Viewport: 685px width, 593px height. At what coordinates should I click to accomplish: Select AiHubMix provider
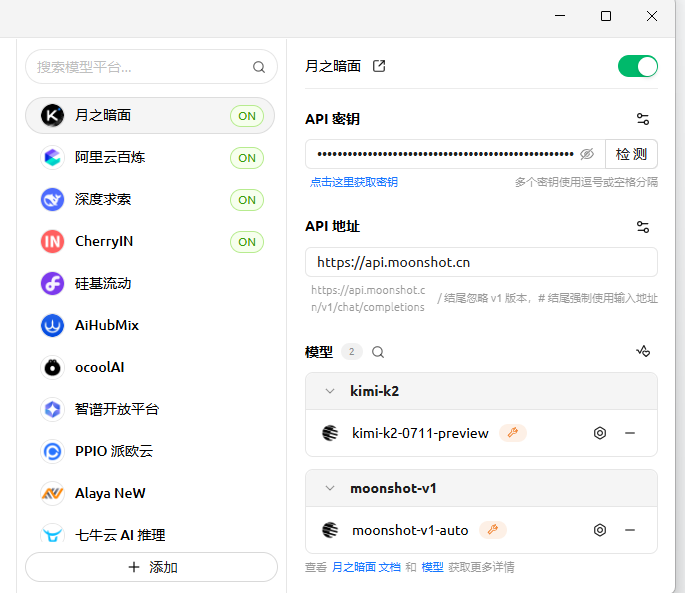coord(150,325)
